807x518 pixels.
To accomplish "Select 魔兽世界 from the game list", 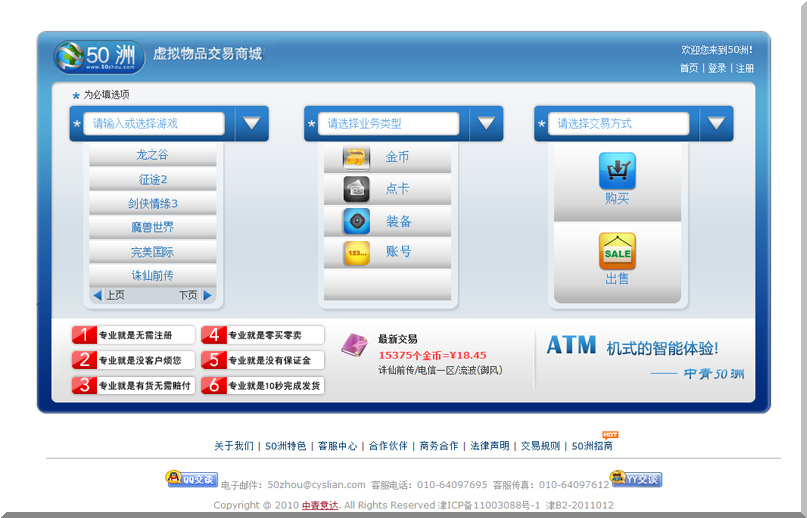I will pos(152,227).
